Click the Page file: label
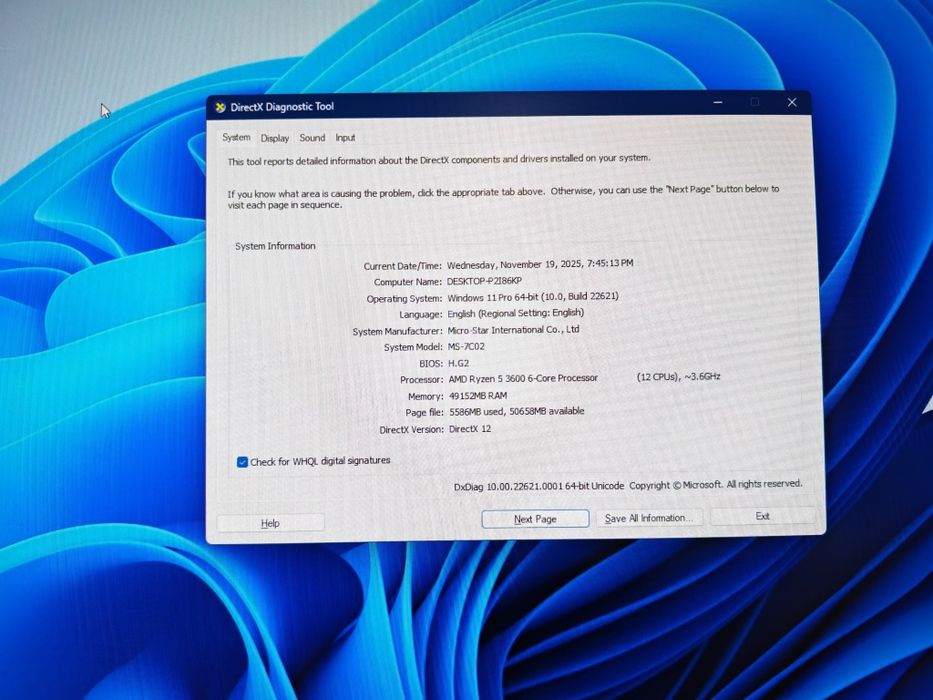 [425, 413]
